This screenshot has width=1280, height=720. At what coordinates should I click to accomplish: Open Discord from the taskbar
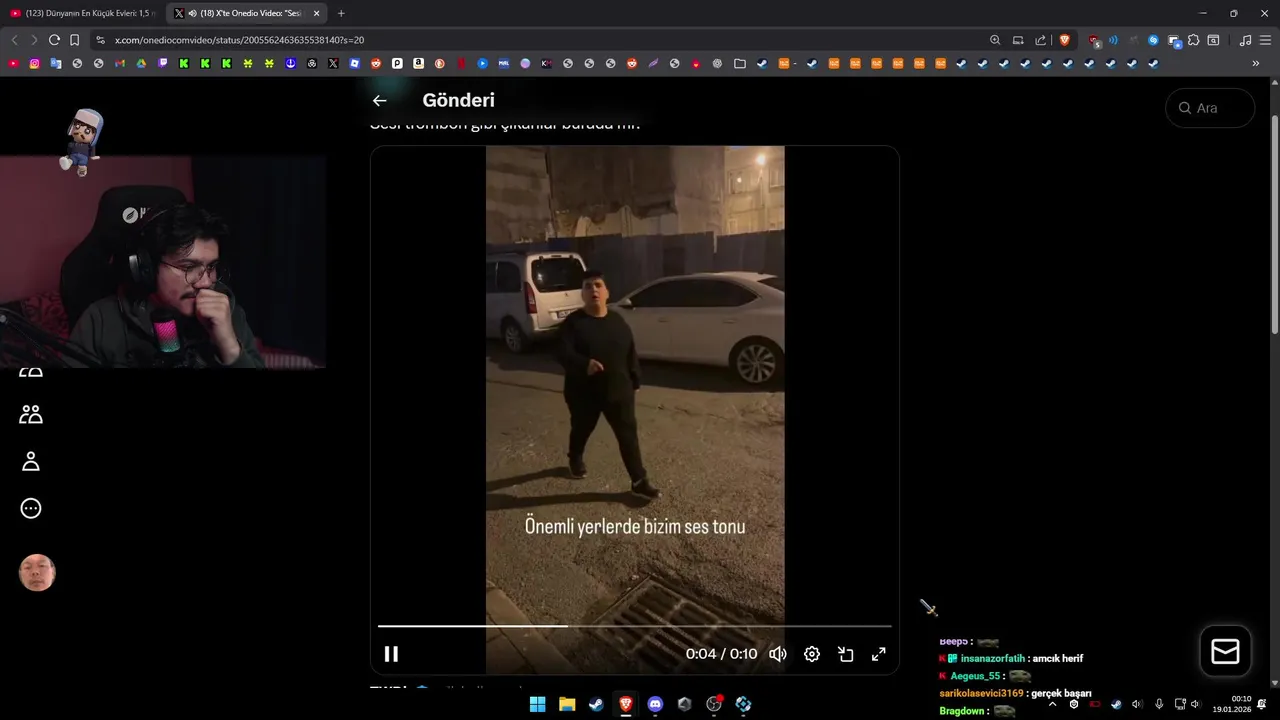(x=655, y=704)
